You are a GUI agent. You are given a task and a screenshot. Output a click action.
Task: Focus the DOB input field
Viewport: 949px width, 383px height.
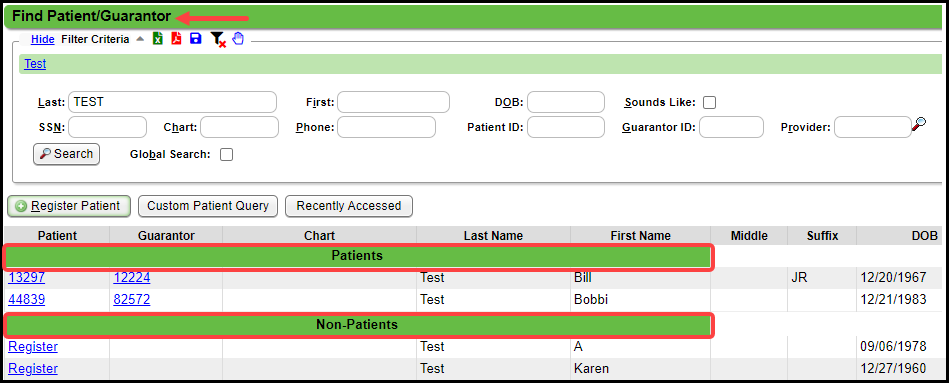click(x=565, y=102)
